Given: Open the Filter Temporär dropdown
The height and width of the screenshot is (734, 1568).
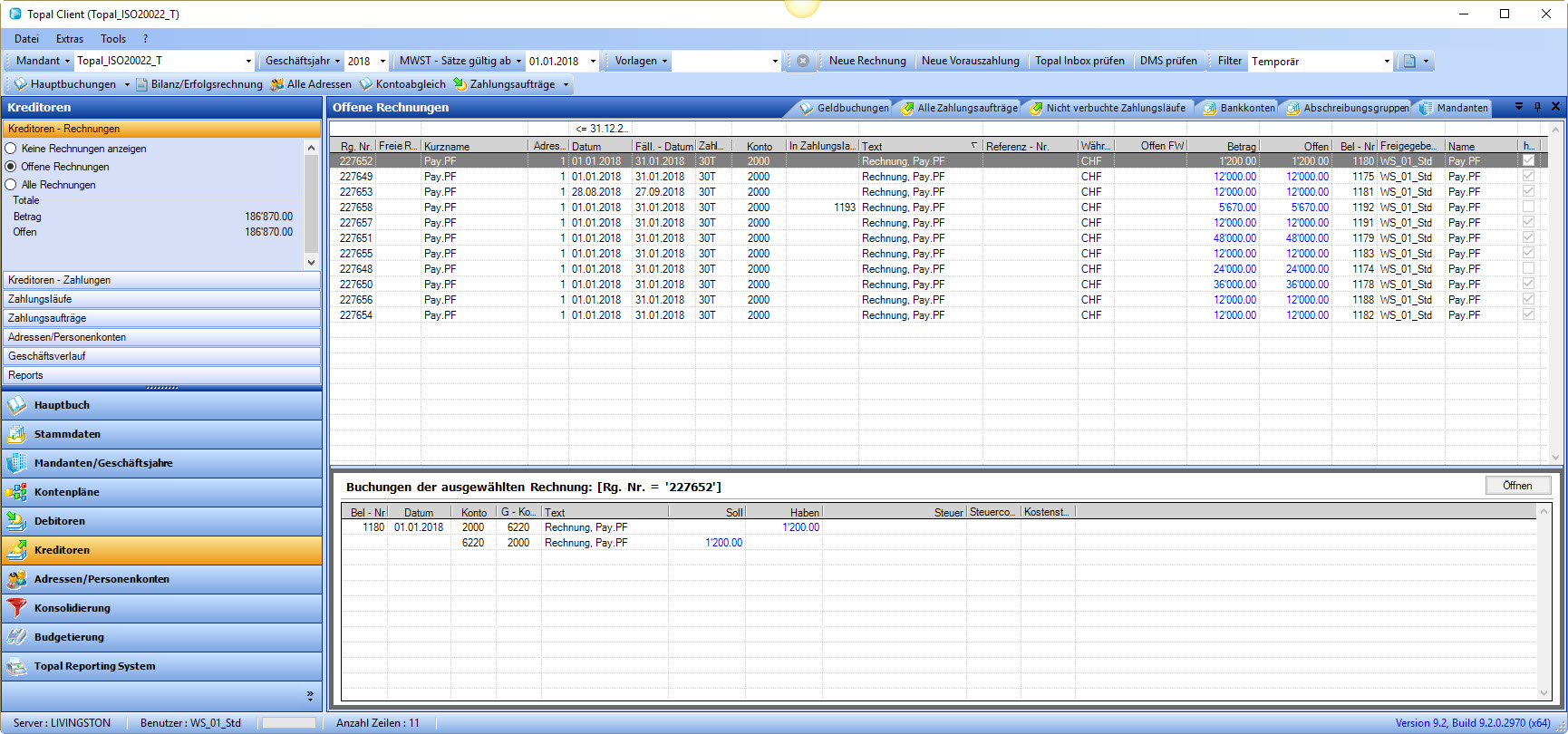Looking at the screenshot, I should [x=1386, y=62].
